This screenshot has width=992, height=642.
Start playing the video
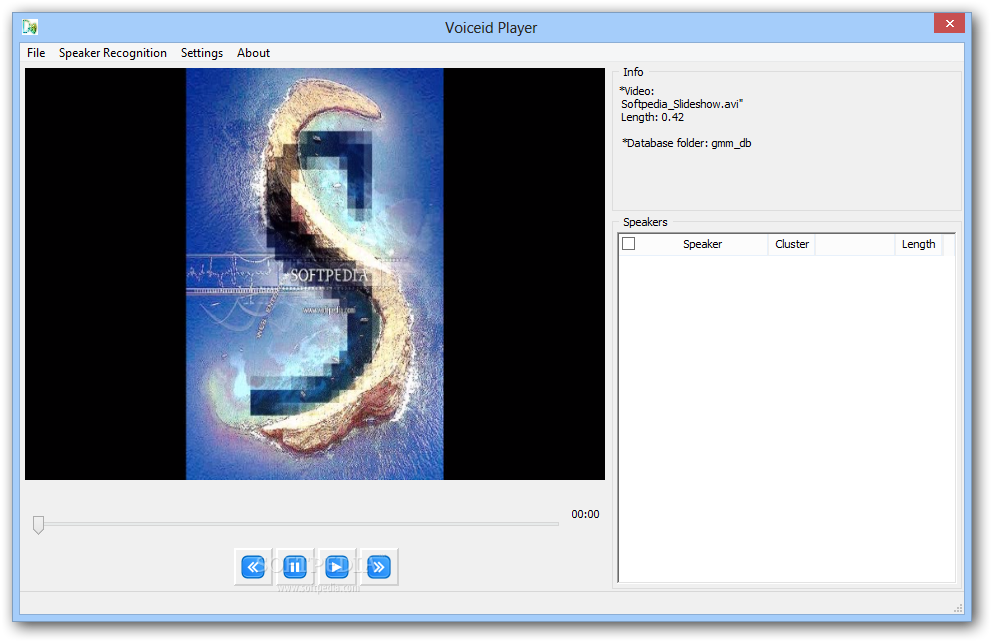[x=337, y=567]
